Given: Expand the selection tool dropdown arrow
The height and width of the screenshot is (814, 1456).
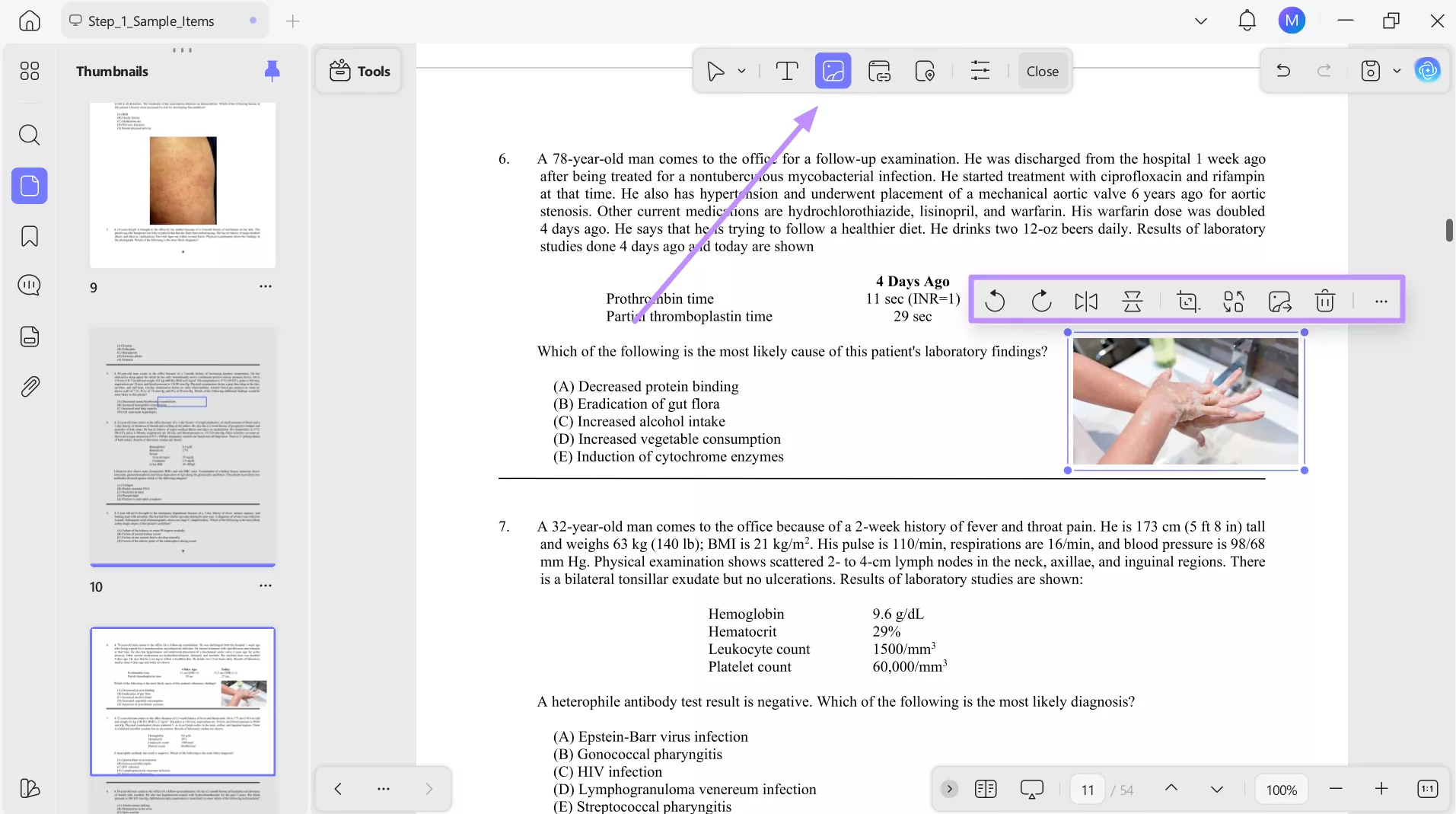Looking at the screenshot, I should coord(741,71).
